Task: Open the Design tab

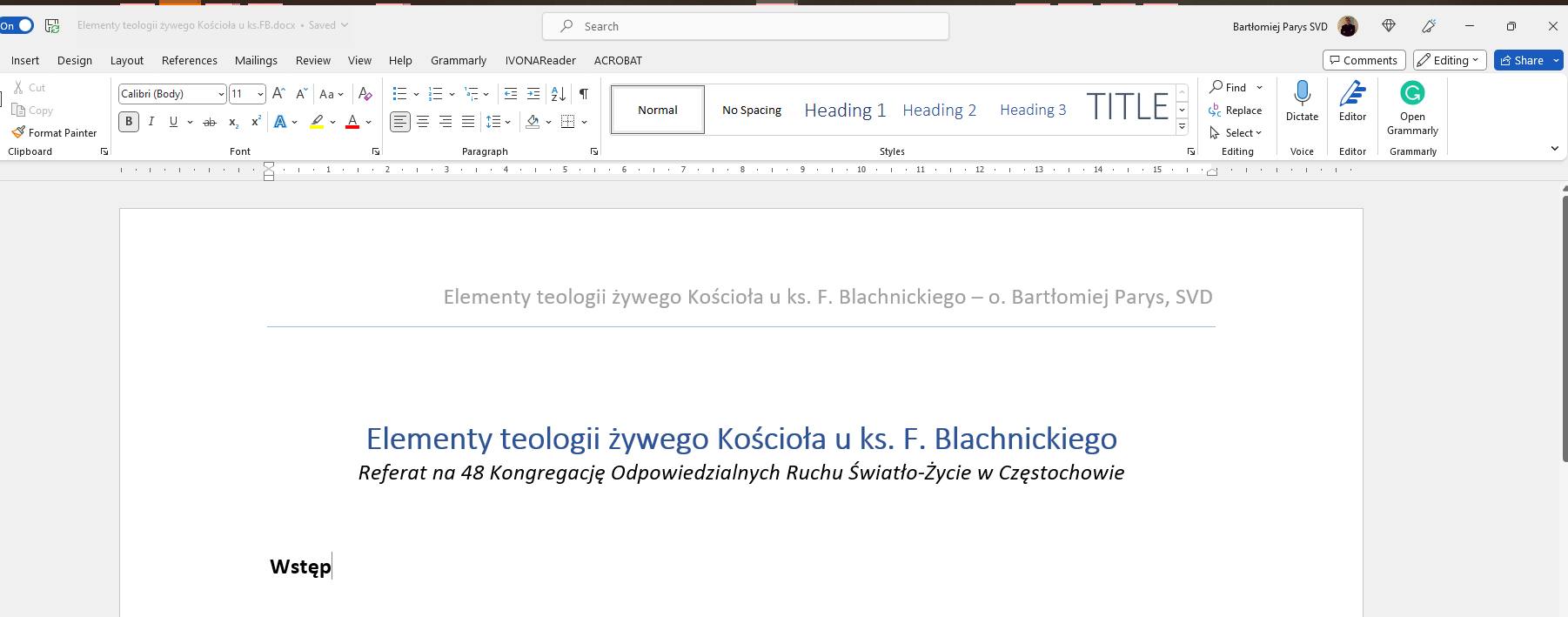Action: [x=75, y=60]
